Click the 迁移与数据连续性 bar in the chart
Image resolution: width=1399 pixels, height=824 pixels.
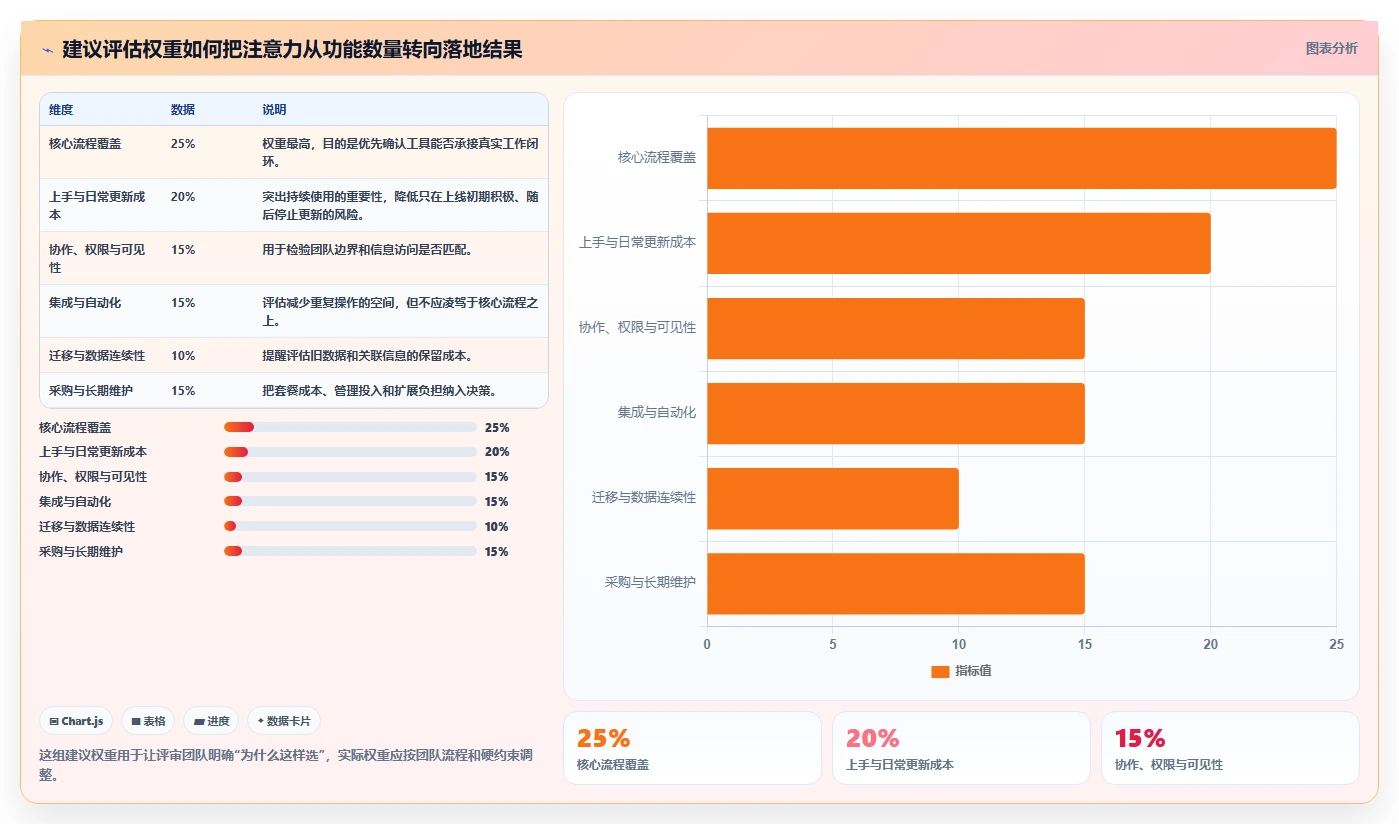(832, 498)
